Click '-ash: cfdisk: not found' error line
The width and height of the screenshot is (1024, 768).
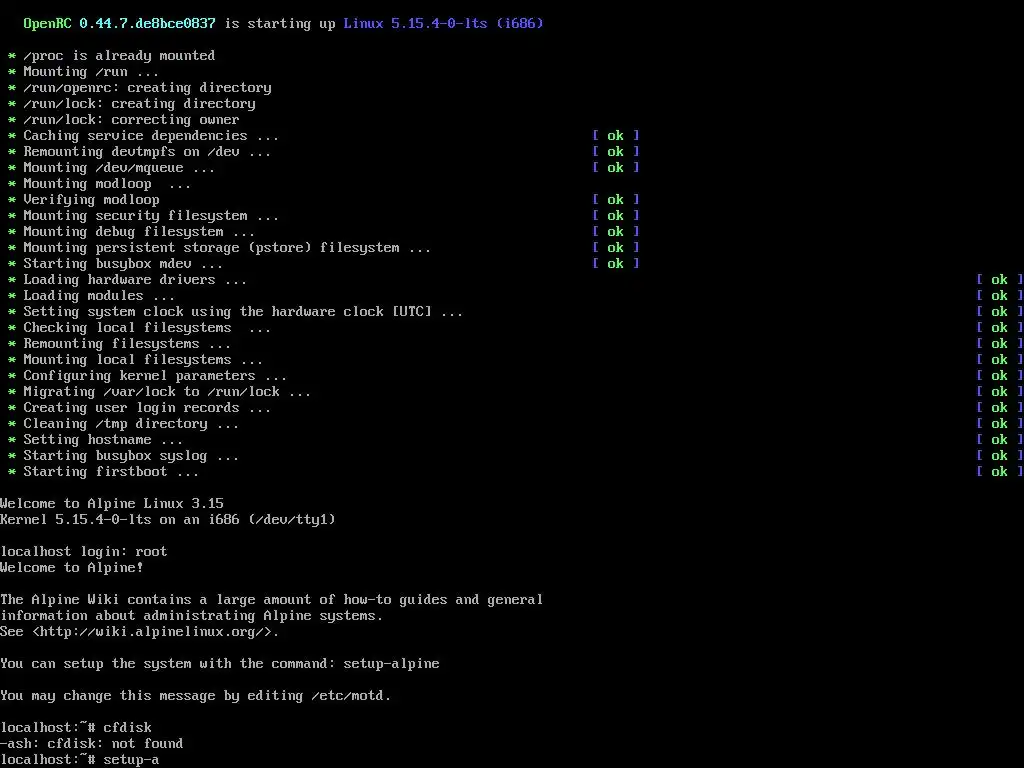91,744
